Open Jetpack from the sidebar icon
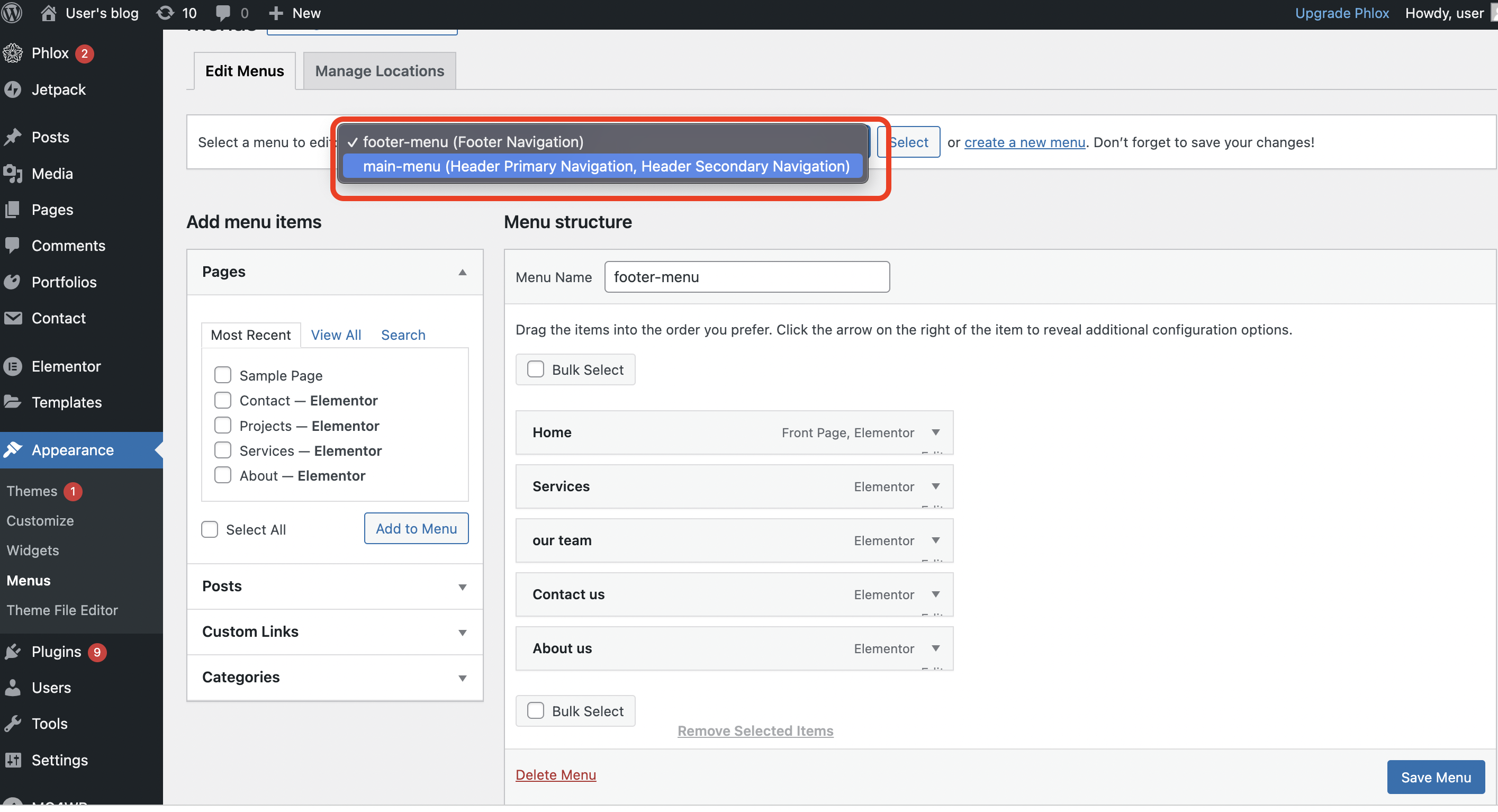 click(x=13, y=89)
